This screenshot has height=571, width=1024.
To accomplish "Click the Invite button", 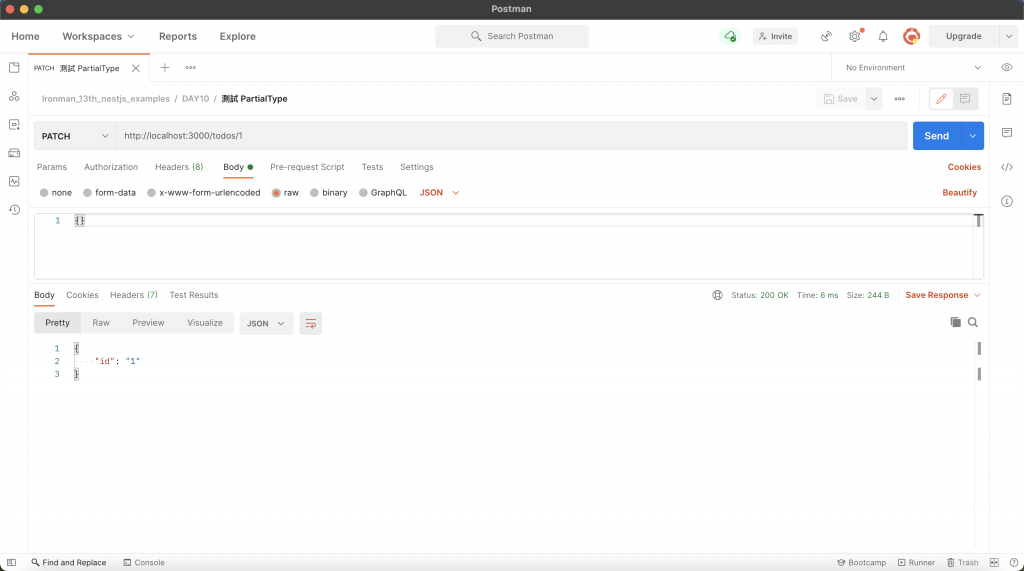I will [775, 37].
